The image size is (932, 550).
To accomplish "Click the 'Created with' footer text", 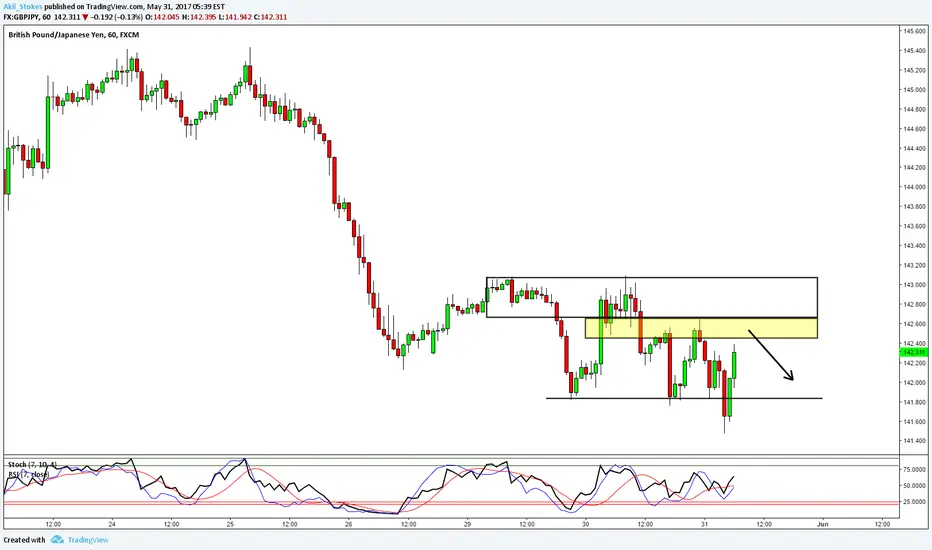I will pos(24,540).
